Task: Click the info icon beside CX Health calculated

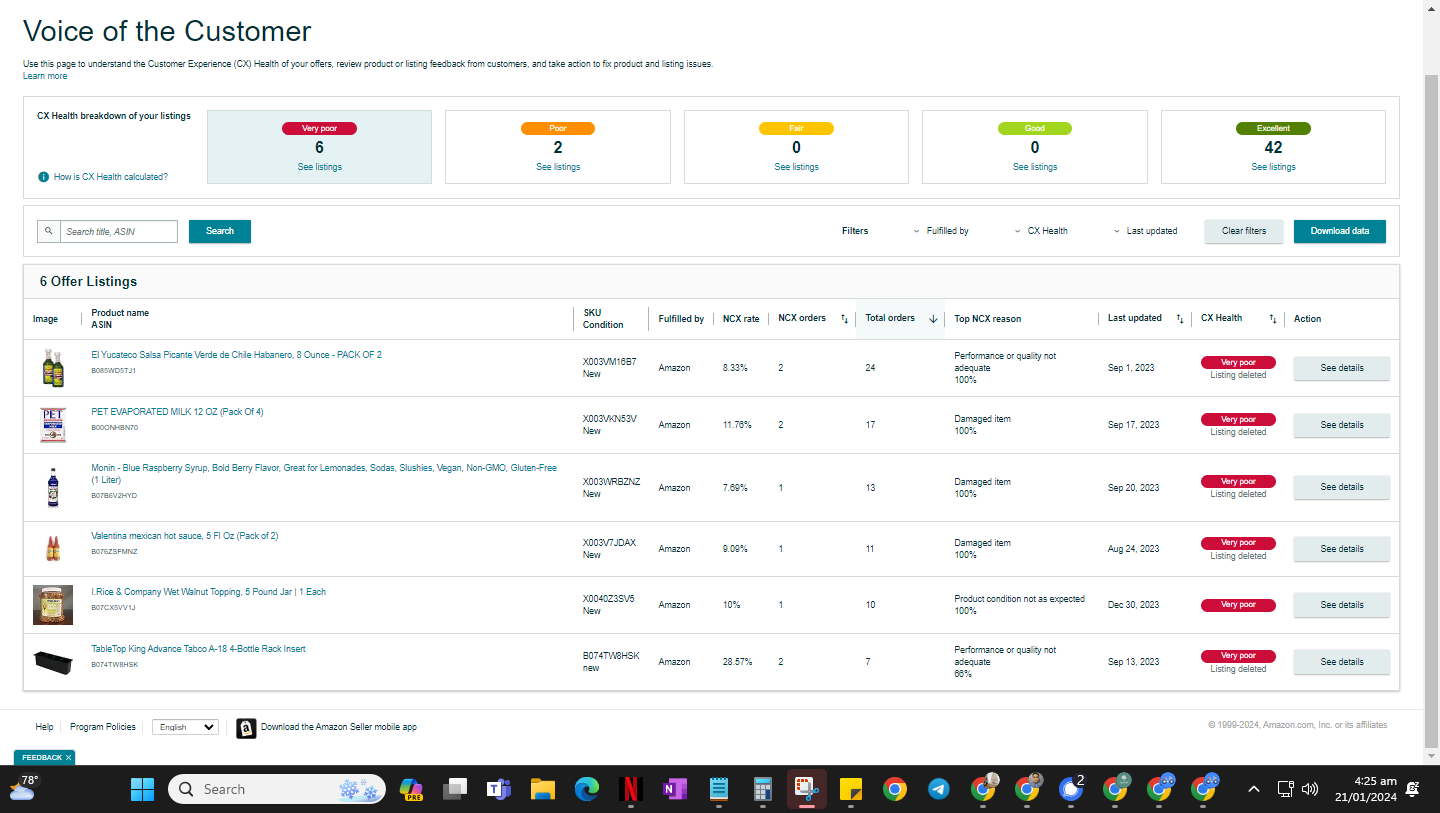Action: point(43,177)
